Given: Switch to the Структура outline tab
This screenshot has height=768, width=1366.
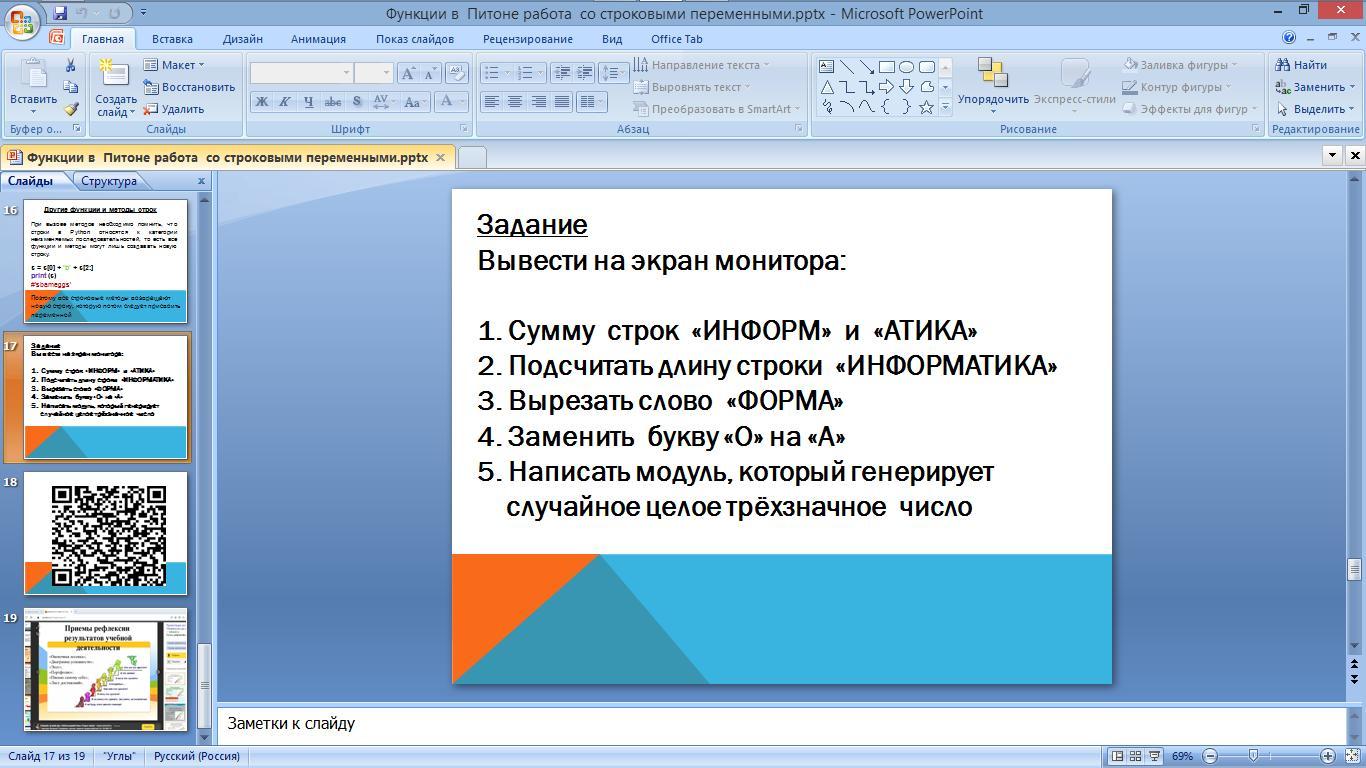Looking at the screenshot, I should tap(109, 181).
